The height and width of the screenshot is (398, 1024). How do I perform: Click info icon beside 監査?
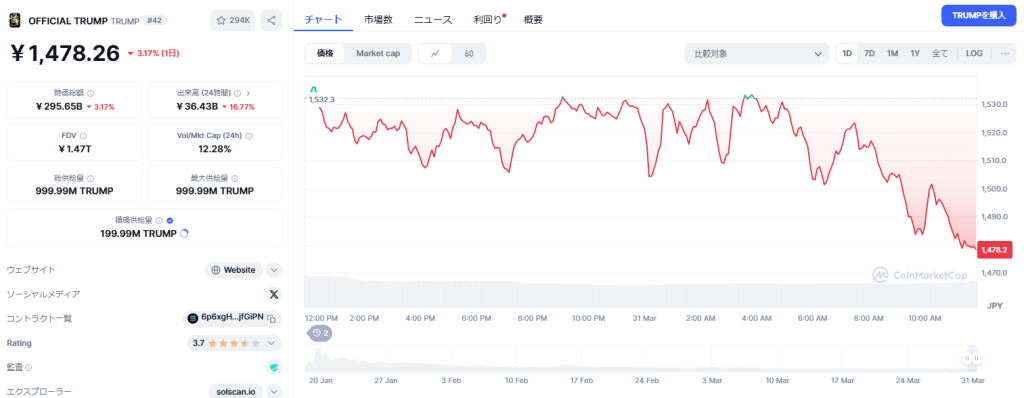[28, 368]
